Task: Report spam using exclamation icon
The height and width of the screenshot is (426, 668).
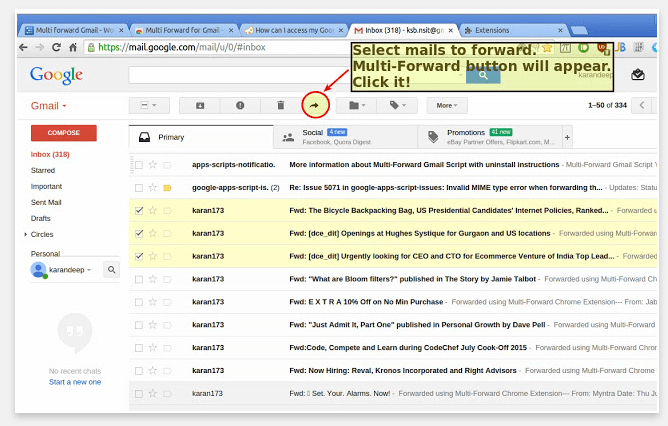Action: tap(240, 105)
